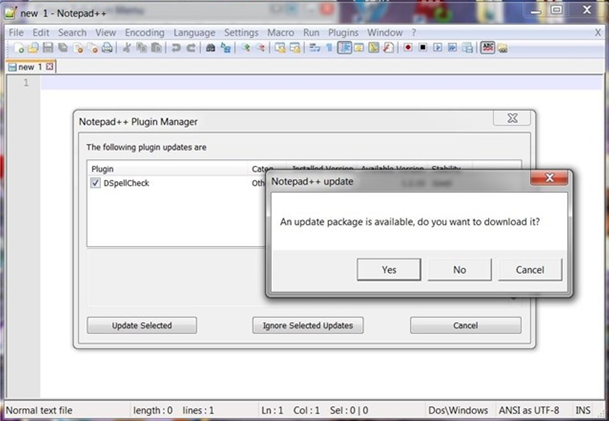The height and width of the screenshot is (421, 609).
Task: Click the Run Macro Multiple Times icon
Action: pos(452,48)
